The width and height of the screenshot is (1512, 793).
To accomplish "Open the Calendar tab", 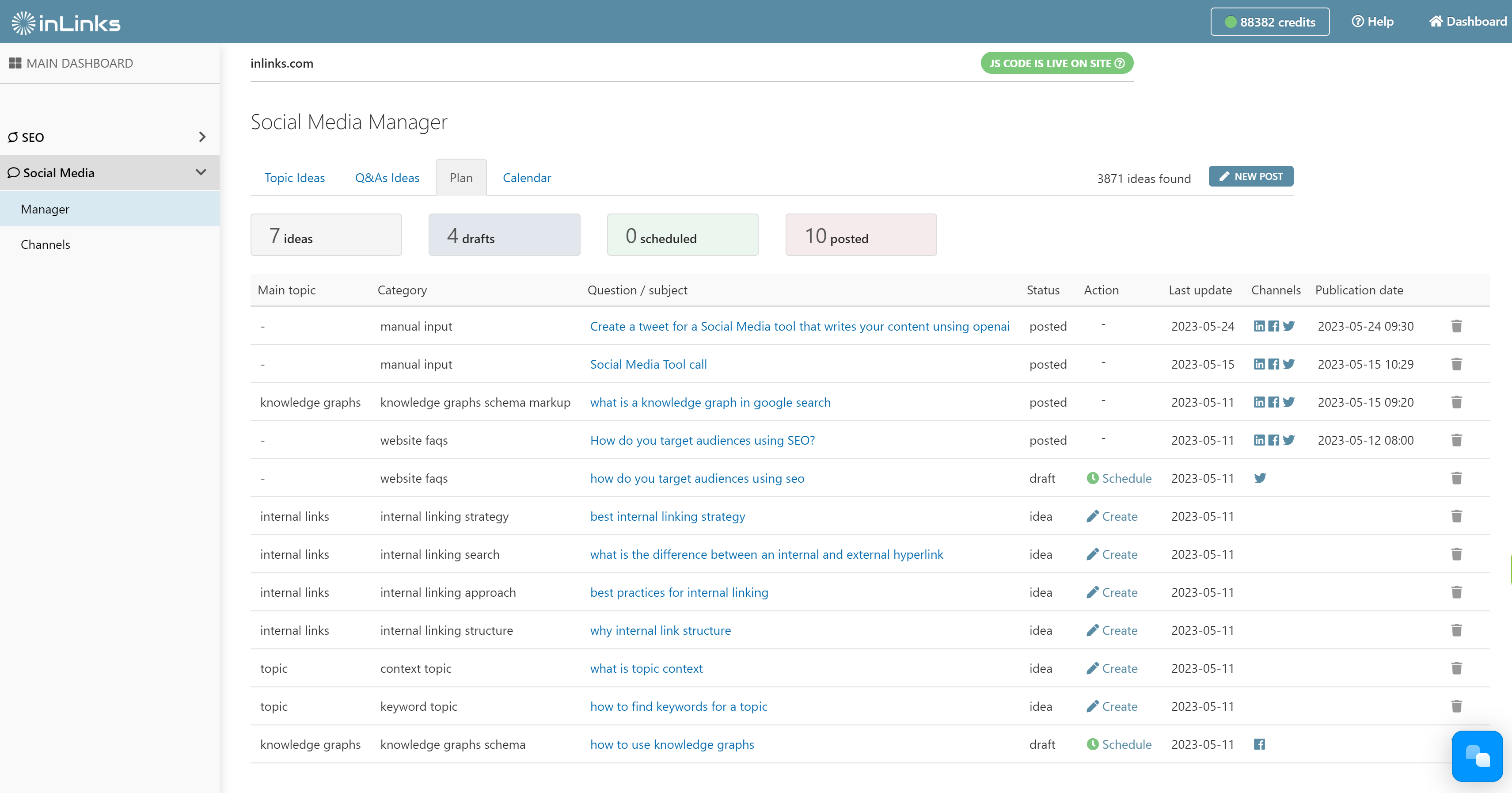I will (x=527, y=178).
